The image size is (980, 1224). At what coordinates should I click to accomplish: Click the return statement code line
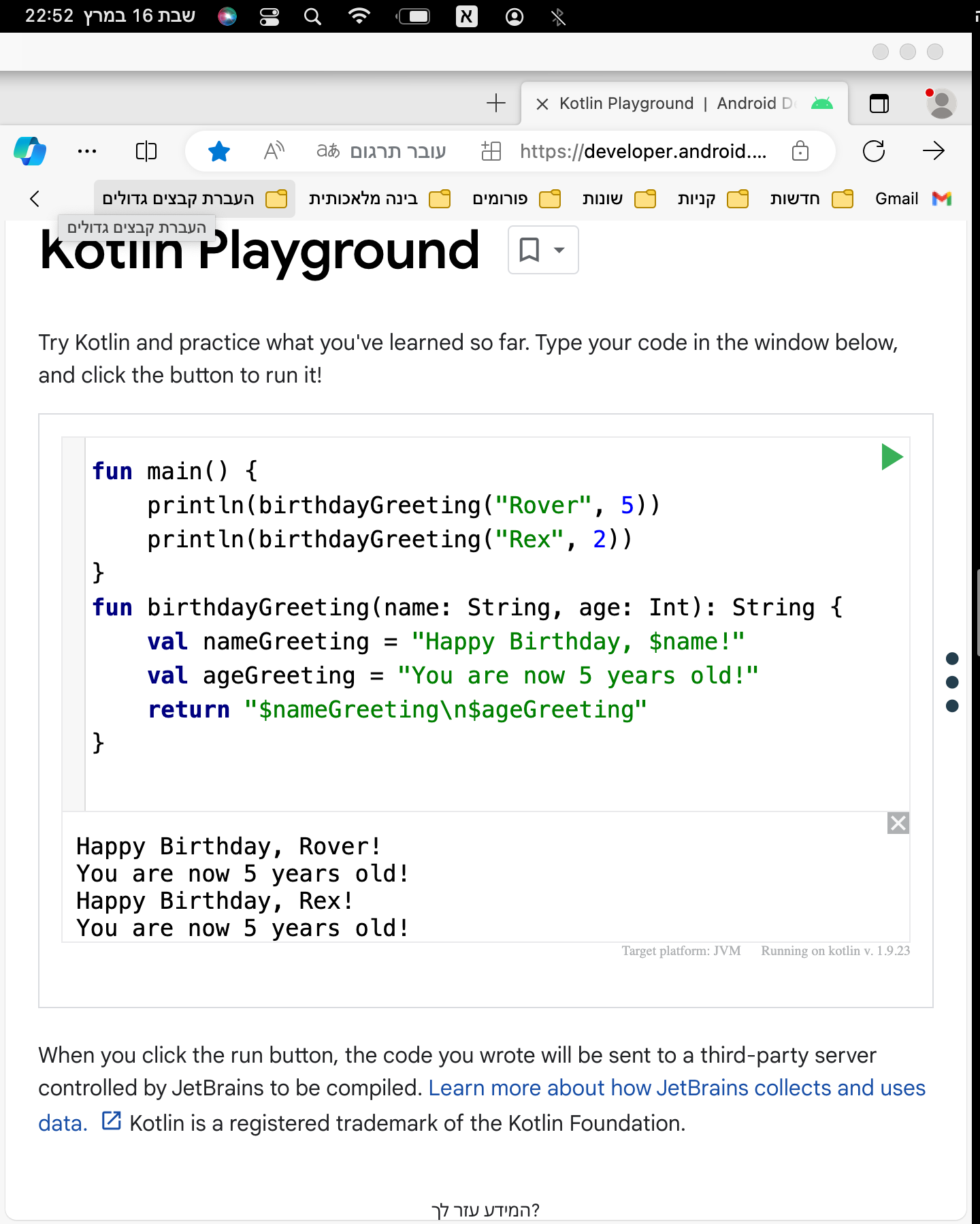[x=397, y=709]
